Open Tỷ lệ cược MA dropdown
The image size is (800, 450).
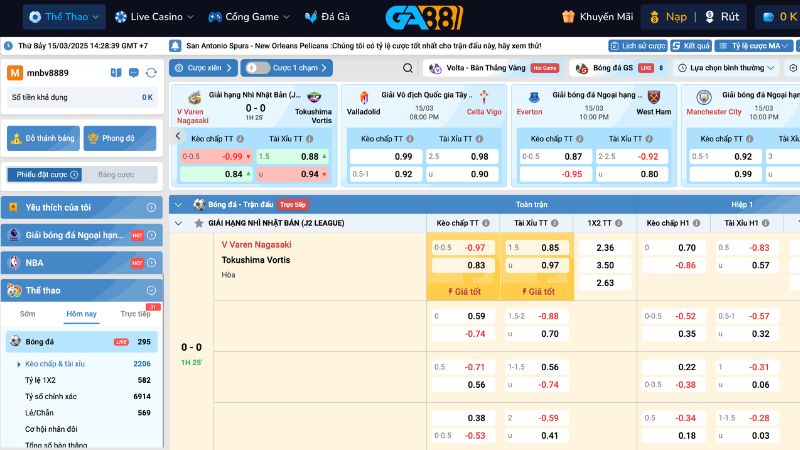pos(754,46)
